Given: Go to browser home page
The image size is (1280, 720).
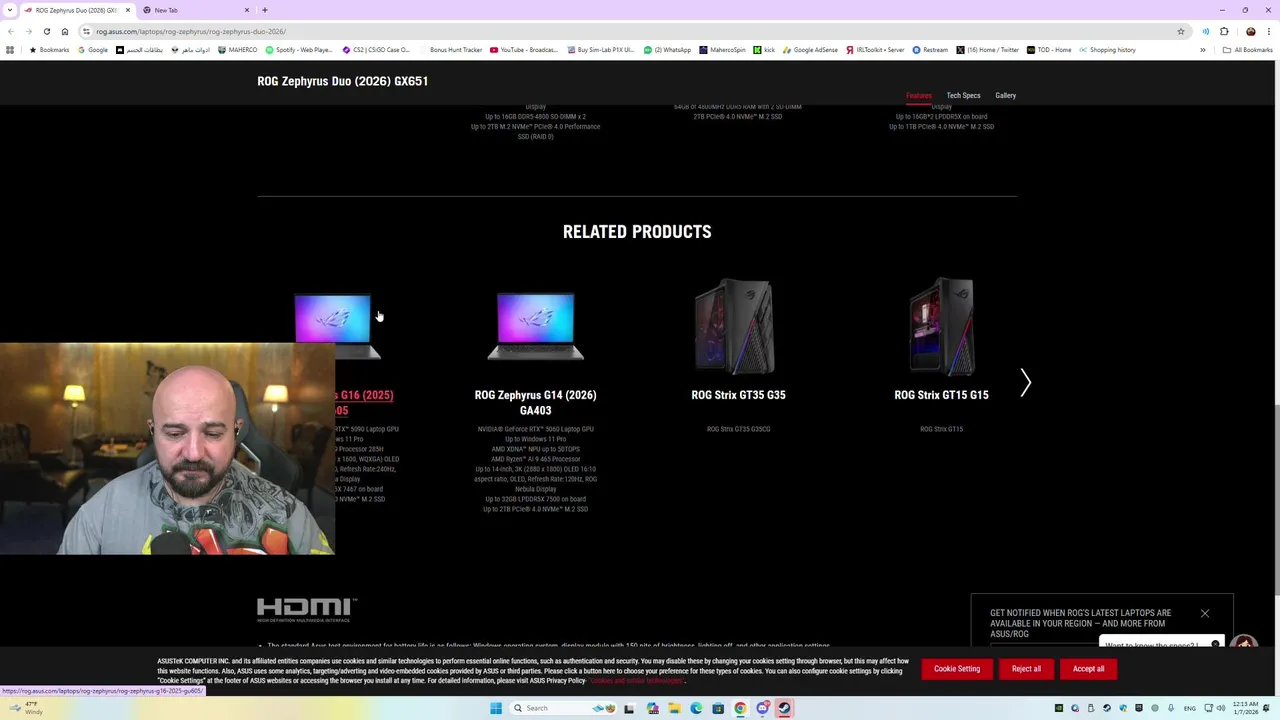Looking at the screenshot, I should tap(65, 31).
